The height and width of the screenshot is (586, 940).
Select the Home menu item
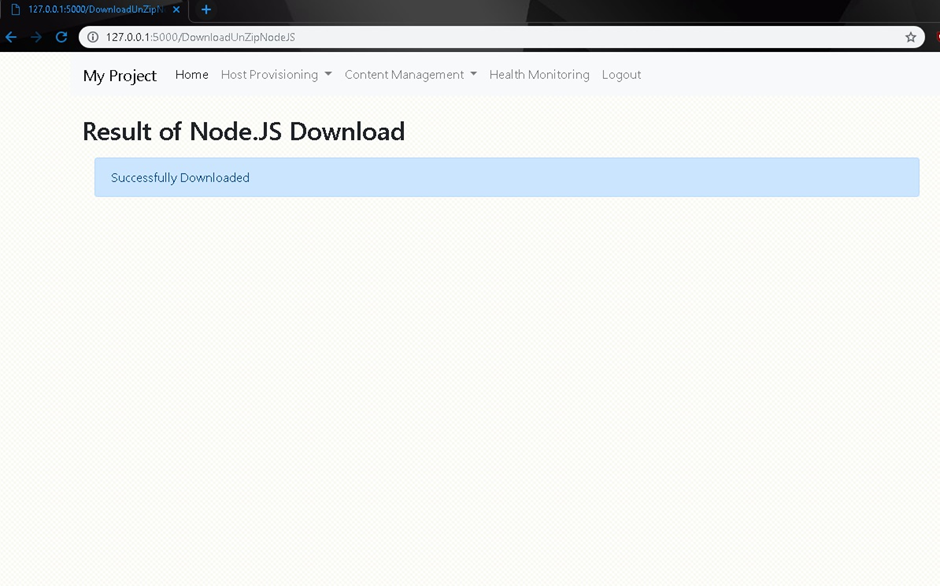click(191, 74)
